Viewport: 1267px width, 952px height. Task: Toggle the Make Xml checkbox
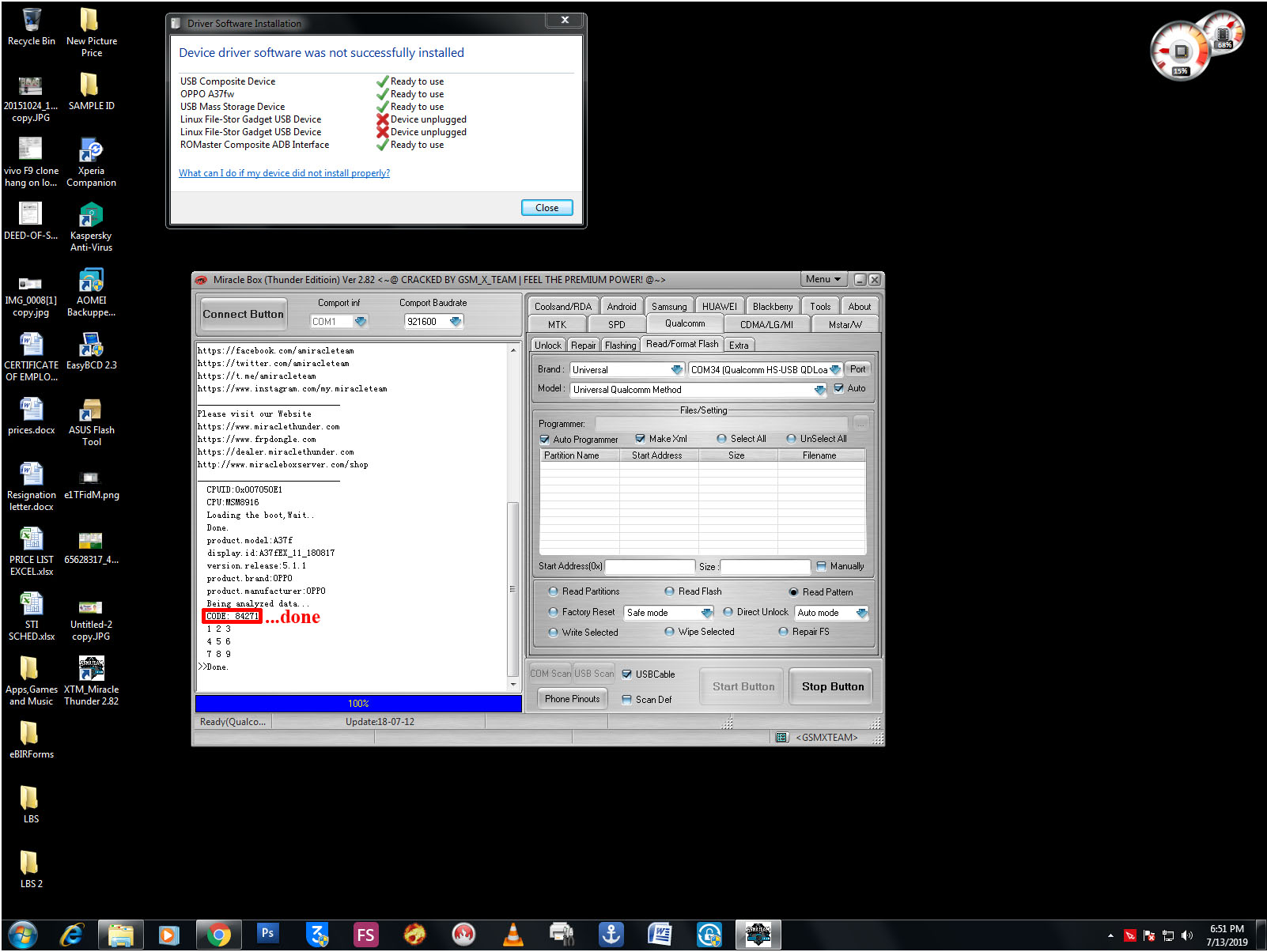click(x=641, y=439)
